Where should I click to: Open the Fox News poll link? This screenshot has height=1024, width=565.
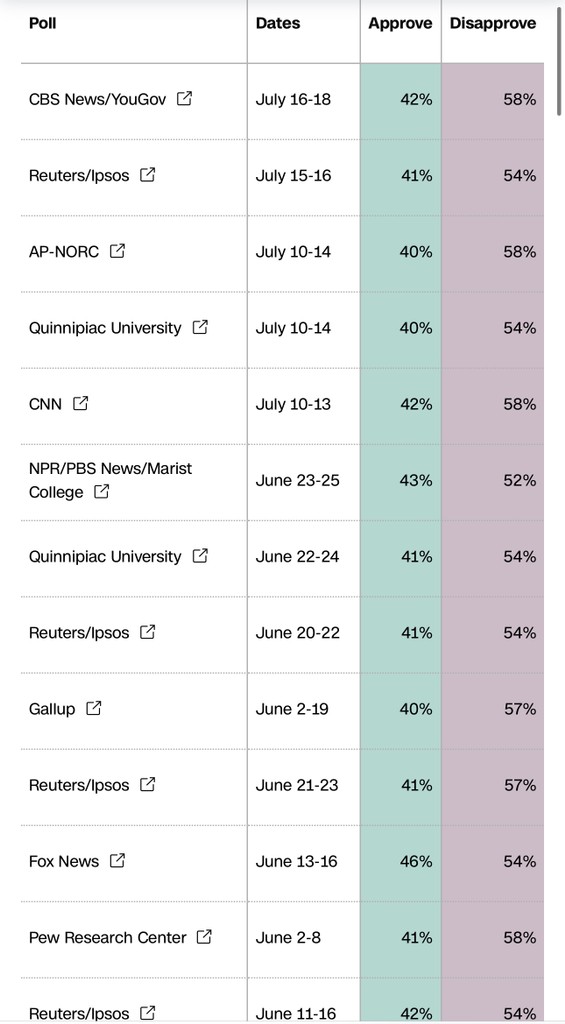click(64, 861)
